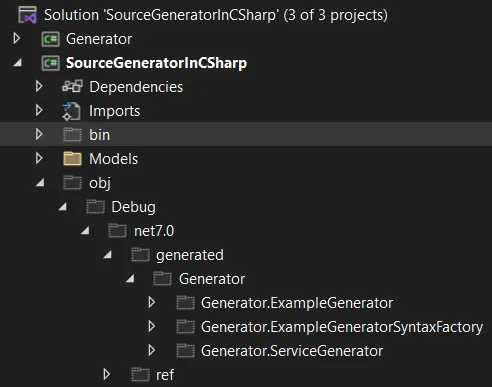Expand the ref folder
This screenshot has height=387, width=492.
pos(107,374)
